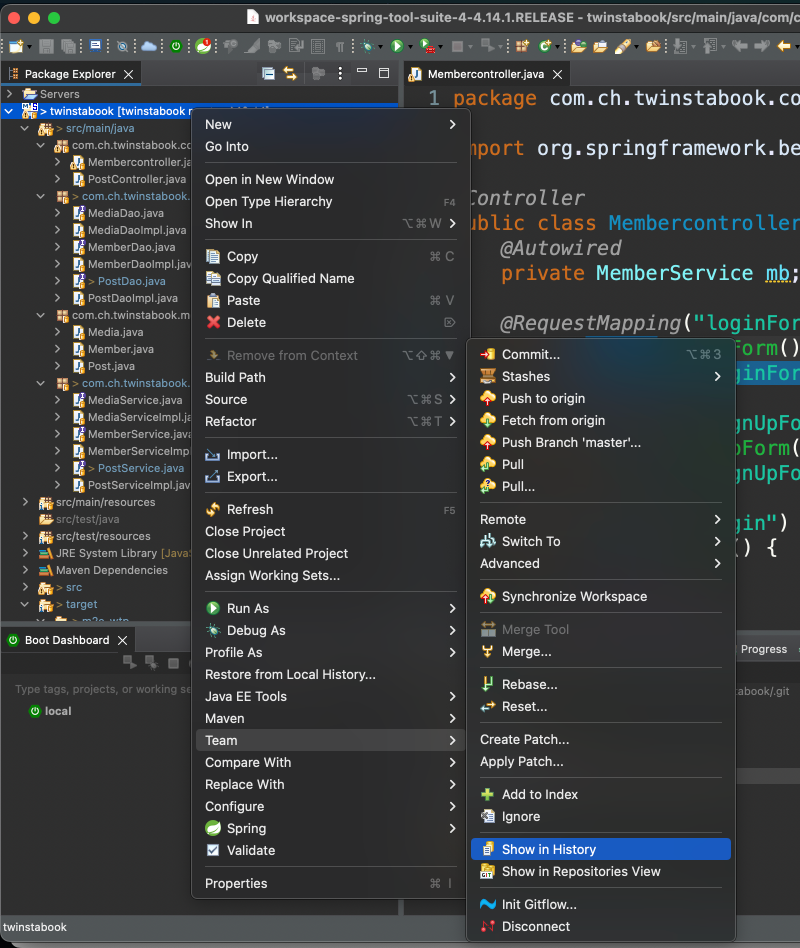
Task: Click the Fetch from origin menu icon
Action: 487,420
